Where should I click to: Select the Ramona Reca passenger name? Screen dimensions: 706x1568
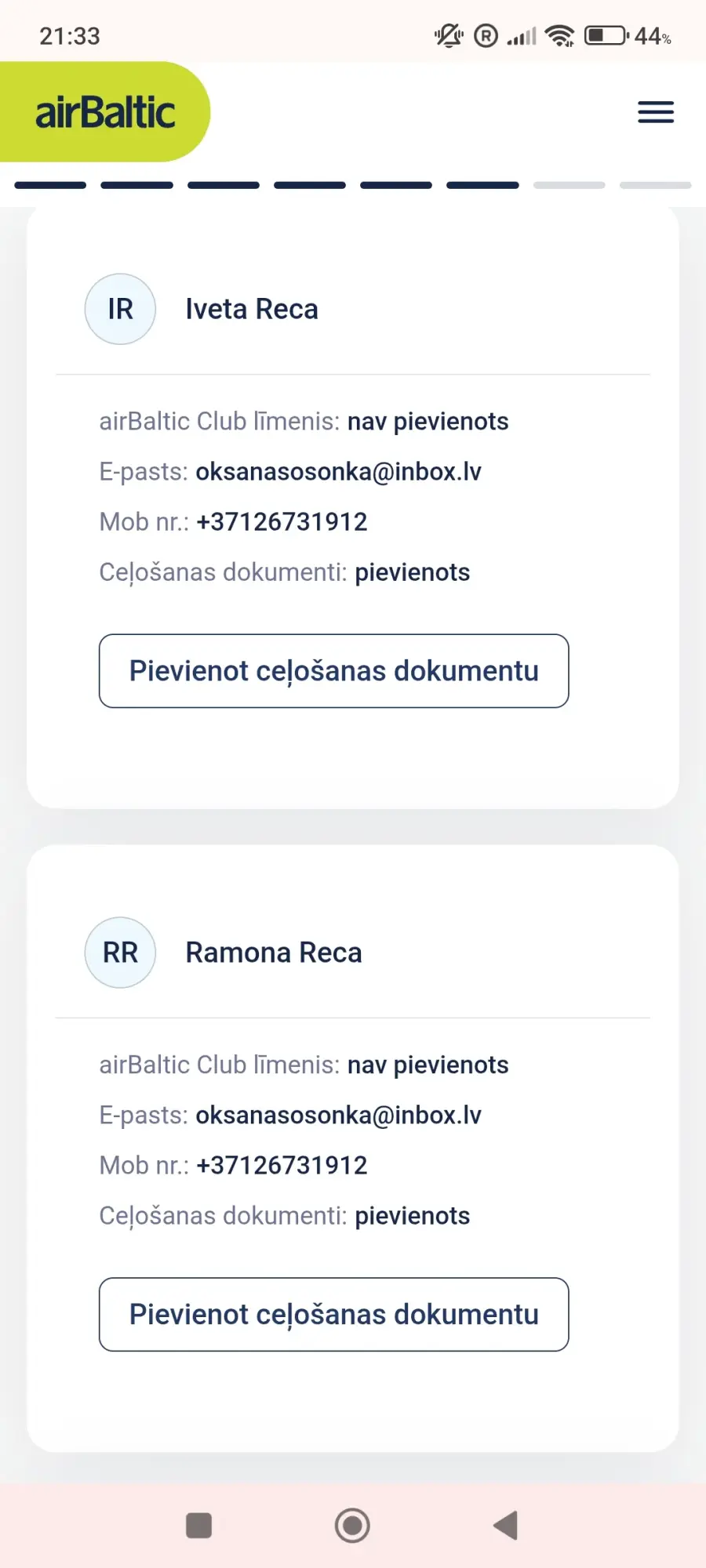tap(274, 953)
